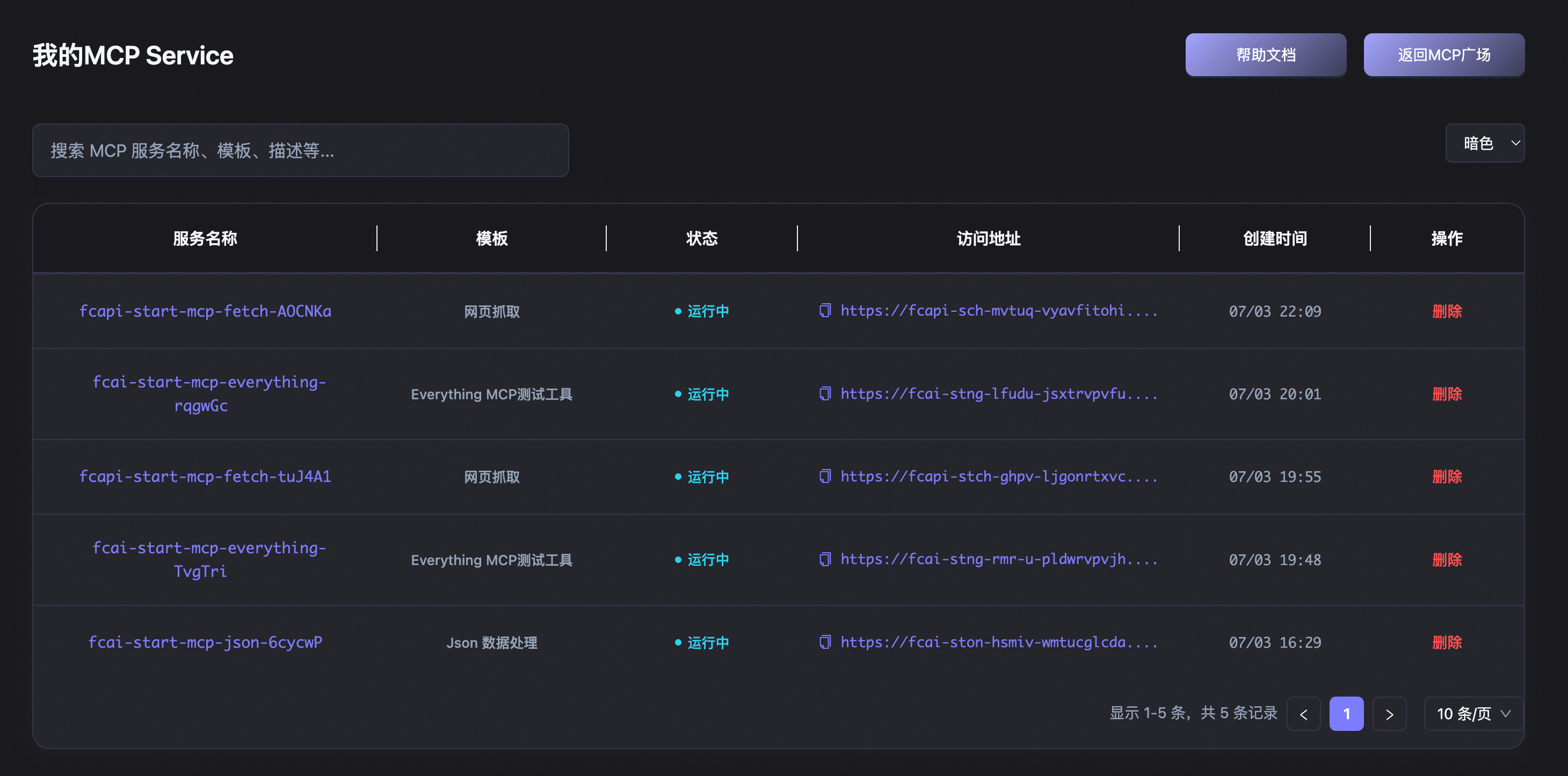Go to next page arrow

[x=1389, y=714]
